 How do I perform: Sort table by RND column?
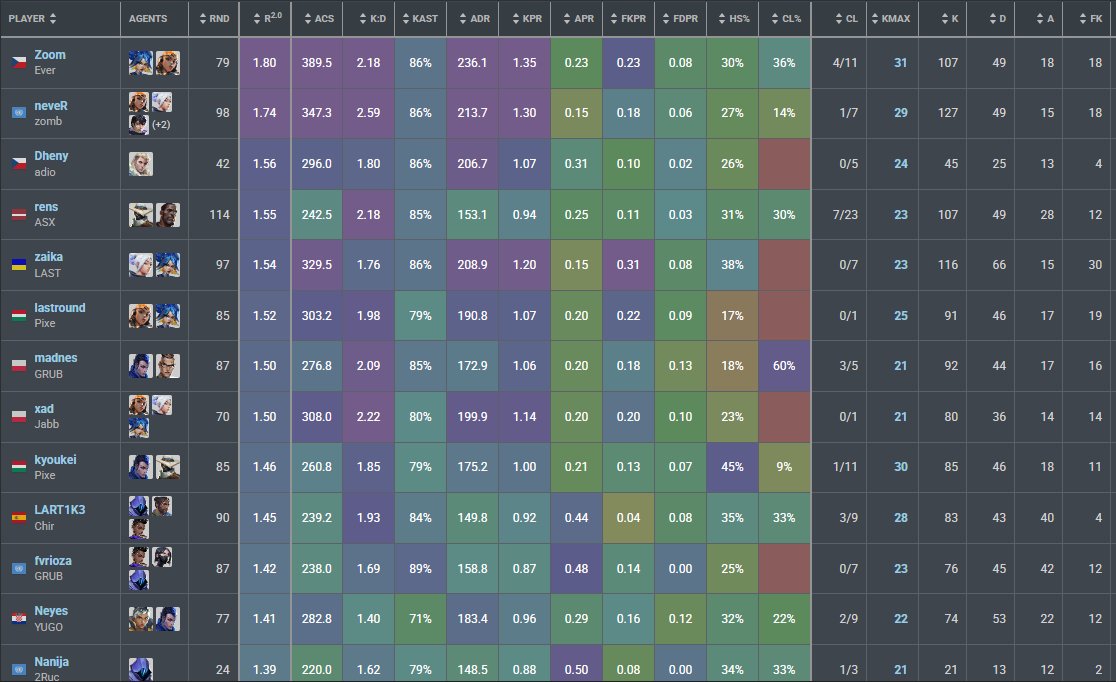click(214, 19)
